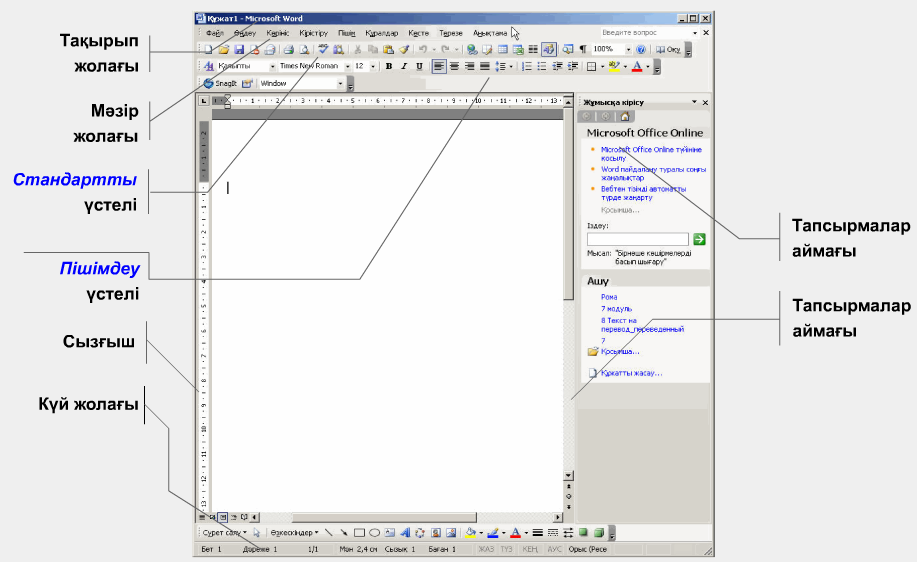Viewport: 917px width, 562px height.
Task: Pick the highlight color marker
Action: pyautogui.click(x=613, y=67)
